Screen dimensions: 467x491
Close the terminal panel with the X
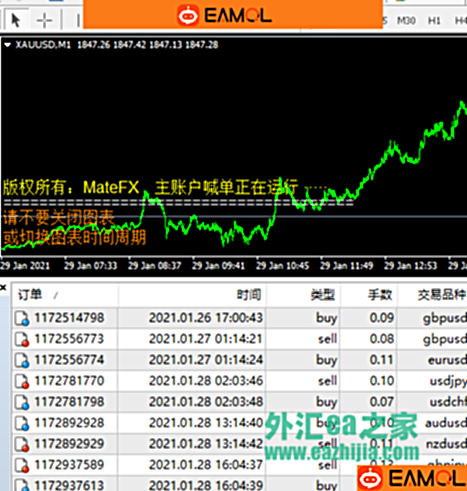3,287
